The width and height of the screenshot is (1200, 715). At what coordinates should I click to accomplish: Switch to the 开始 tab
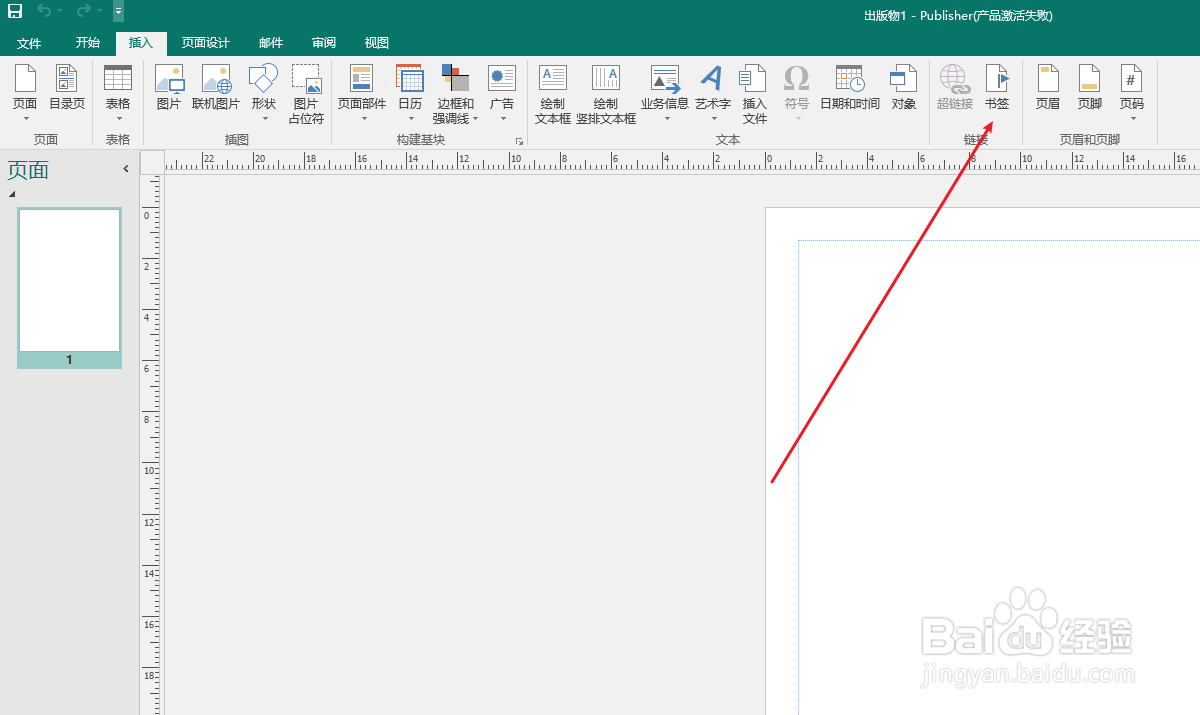pyautogui.click(x=88, y=43)
